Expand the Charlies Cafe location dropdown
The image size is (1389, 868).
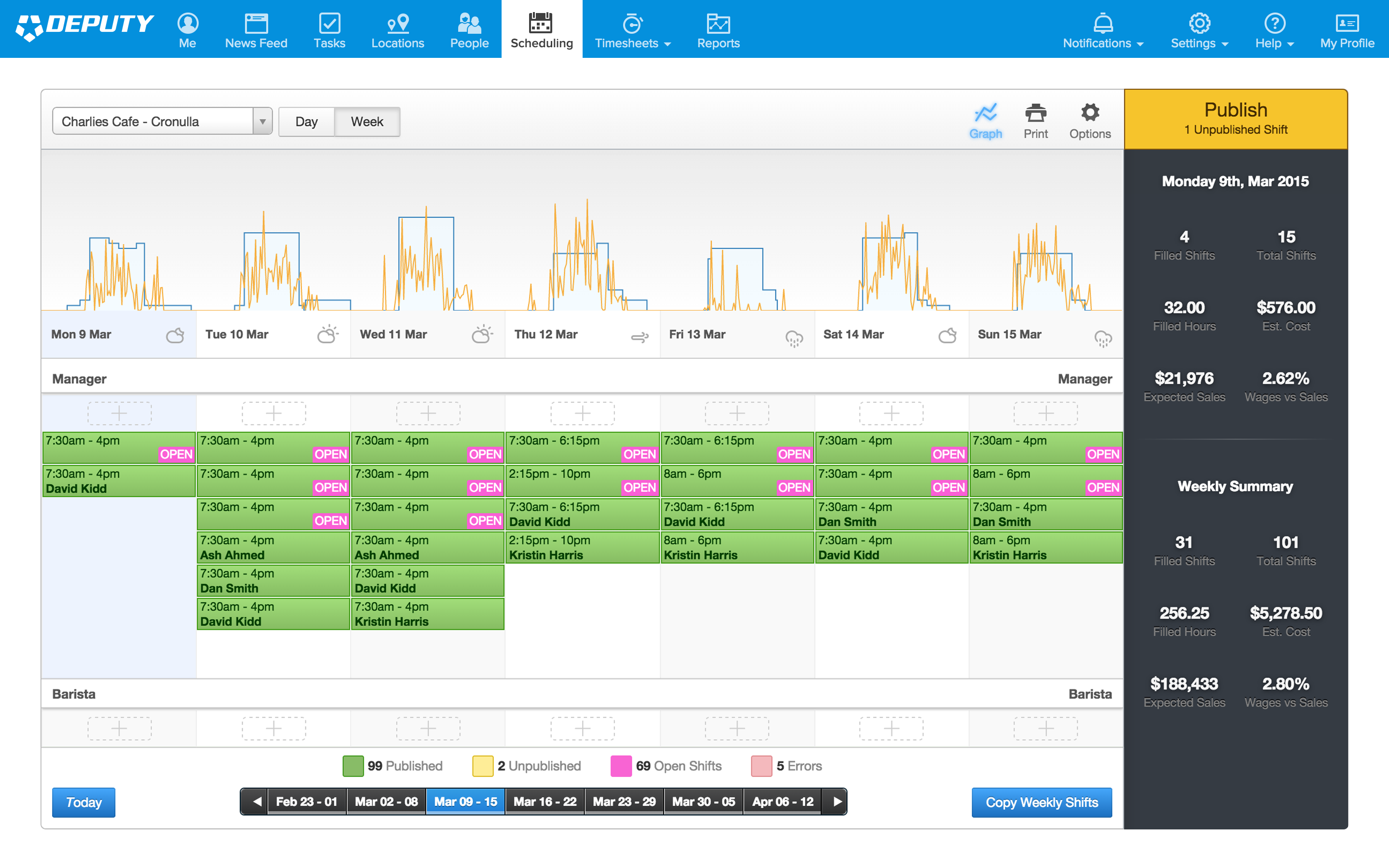pyautogui.click(x=262, y=122)
